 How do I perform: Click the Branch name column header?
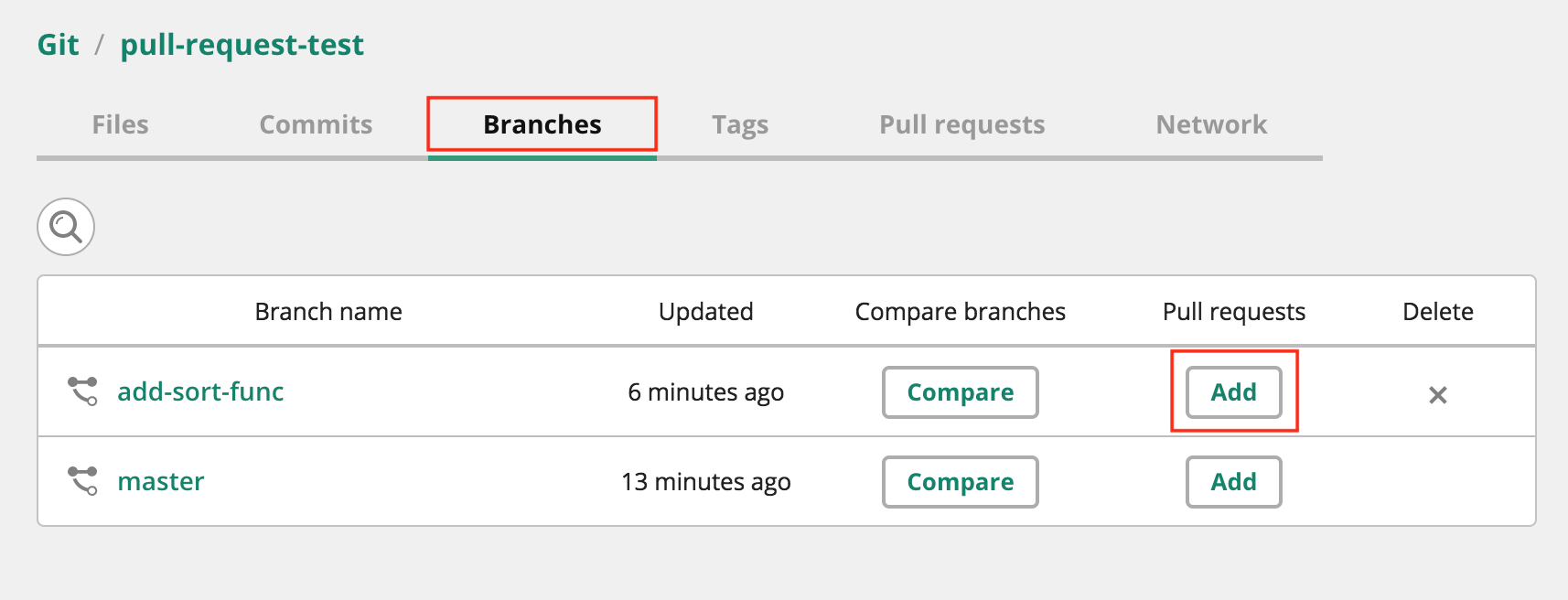click(328, 312)
